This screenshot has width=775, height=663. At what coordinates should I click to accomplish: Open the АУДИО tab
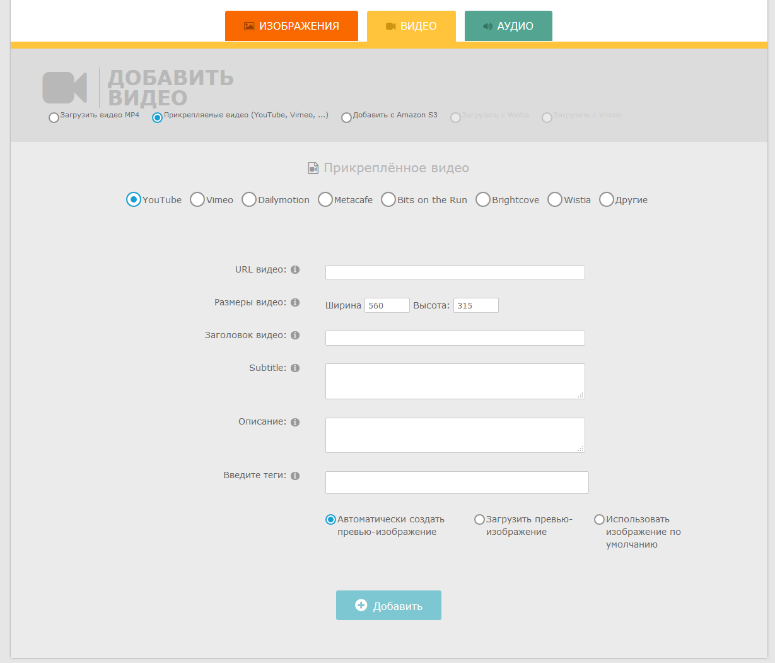508,26
